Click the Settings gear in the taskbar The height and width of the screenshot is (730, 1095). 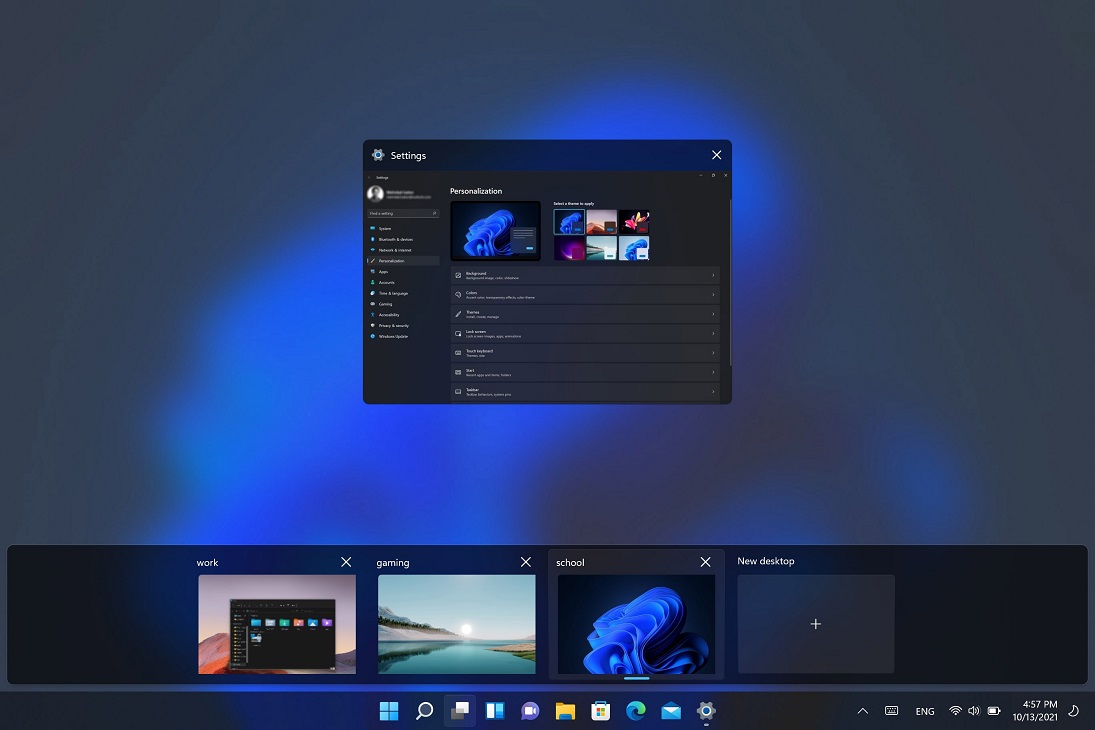706,711
